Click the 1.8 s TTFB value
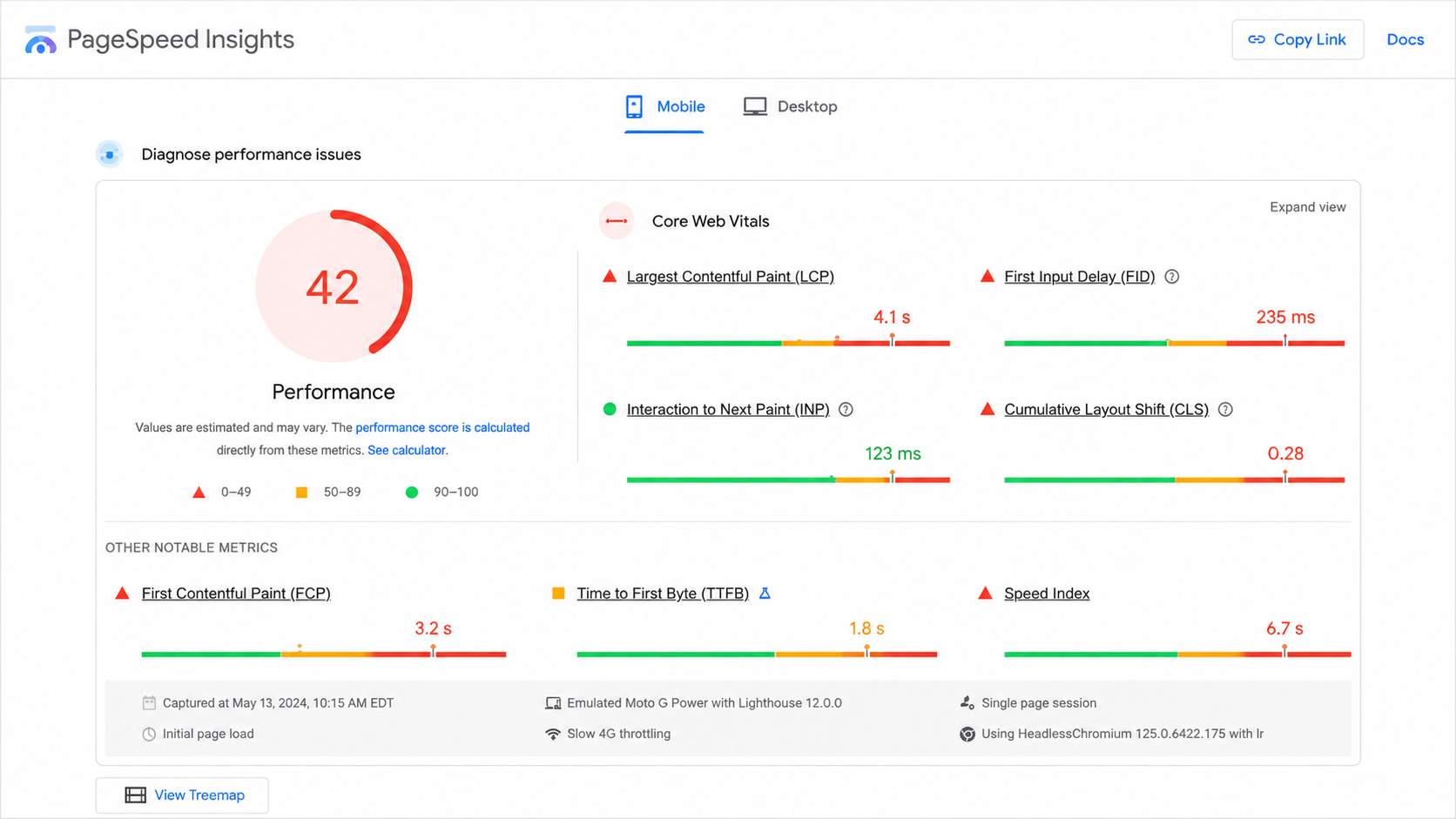Image resolution: width=1456 pixels, height=819 pixels. click(x=866, y=628)
